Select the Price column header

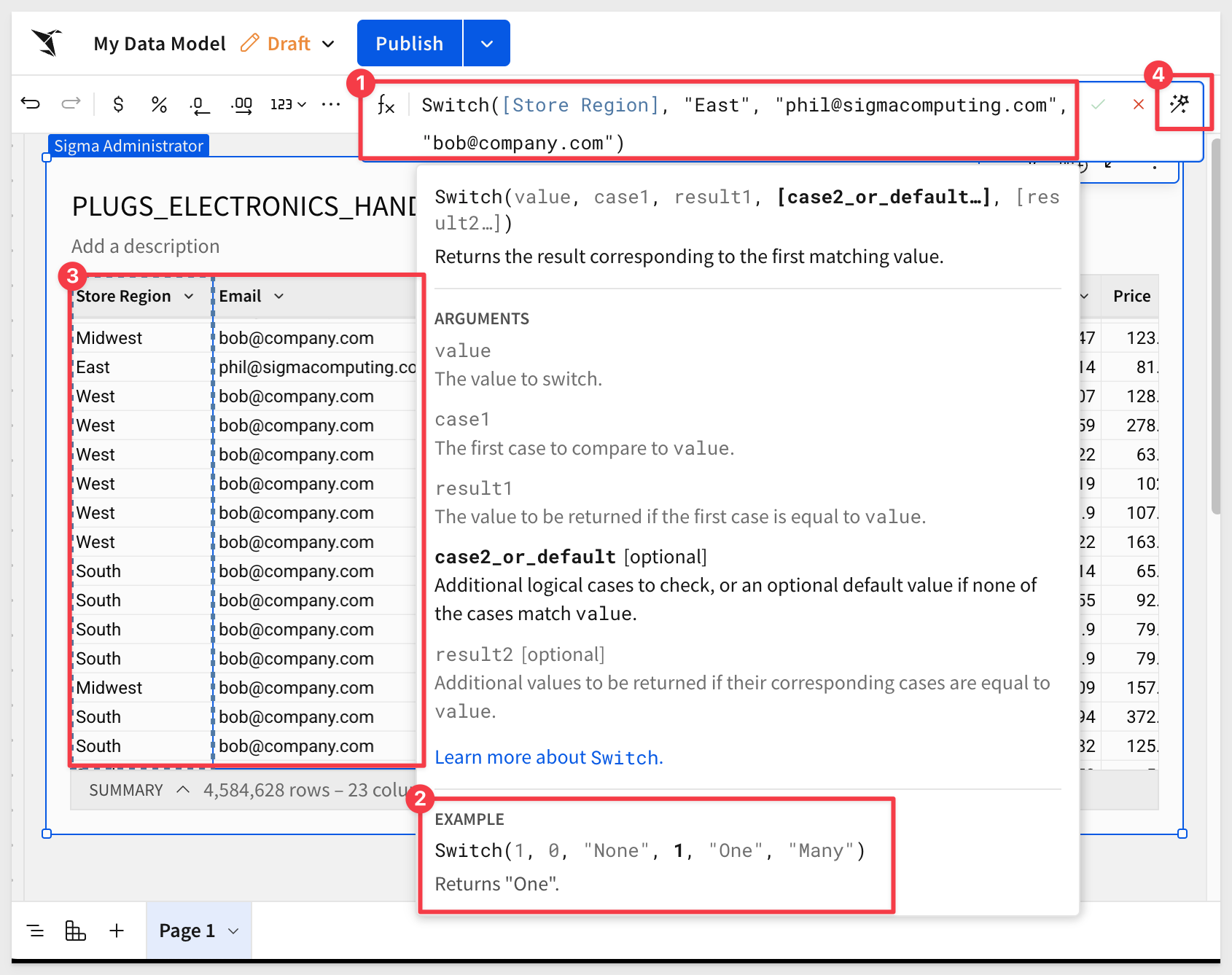coord(1131,296)
